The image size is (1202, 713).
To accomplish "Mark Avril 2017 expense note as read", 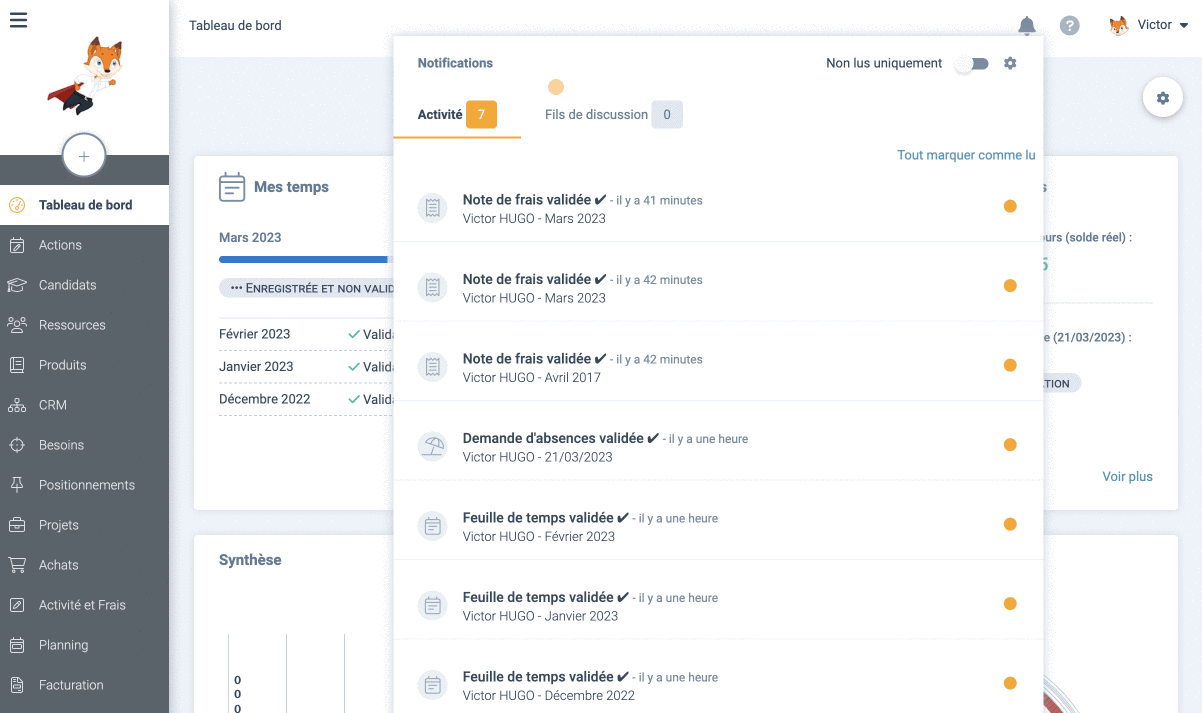I will click(x=1010, y=365).
